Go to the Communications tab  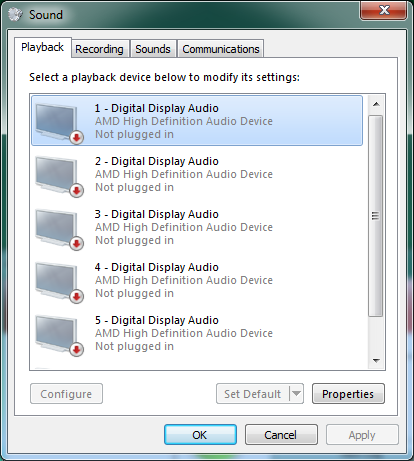221,49
